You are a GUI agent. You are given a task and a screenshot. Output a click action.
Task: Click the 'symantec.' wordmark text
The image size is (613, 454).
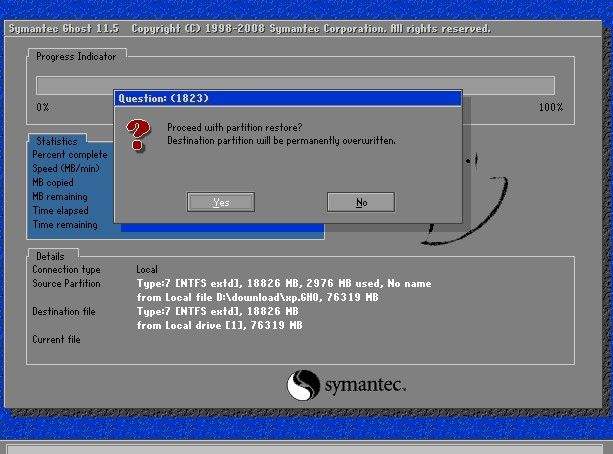366,384
